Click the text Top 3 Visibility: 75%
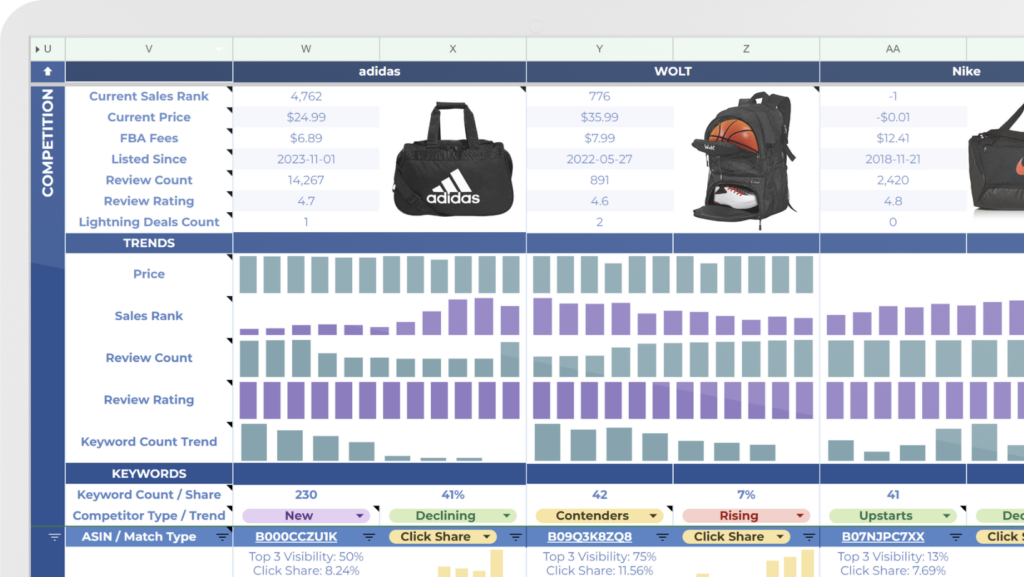This screenshot has width=1024, height=577. [x=600, y=557]
